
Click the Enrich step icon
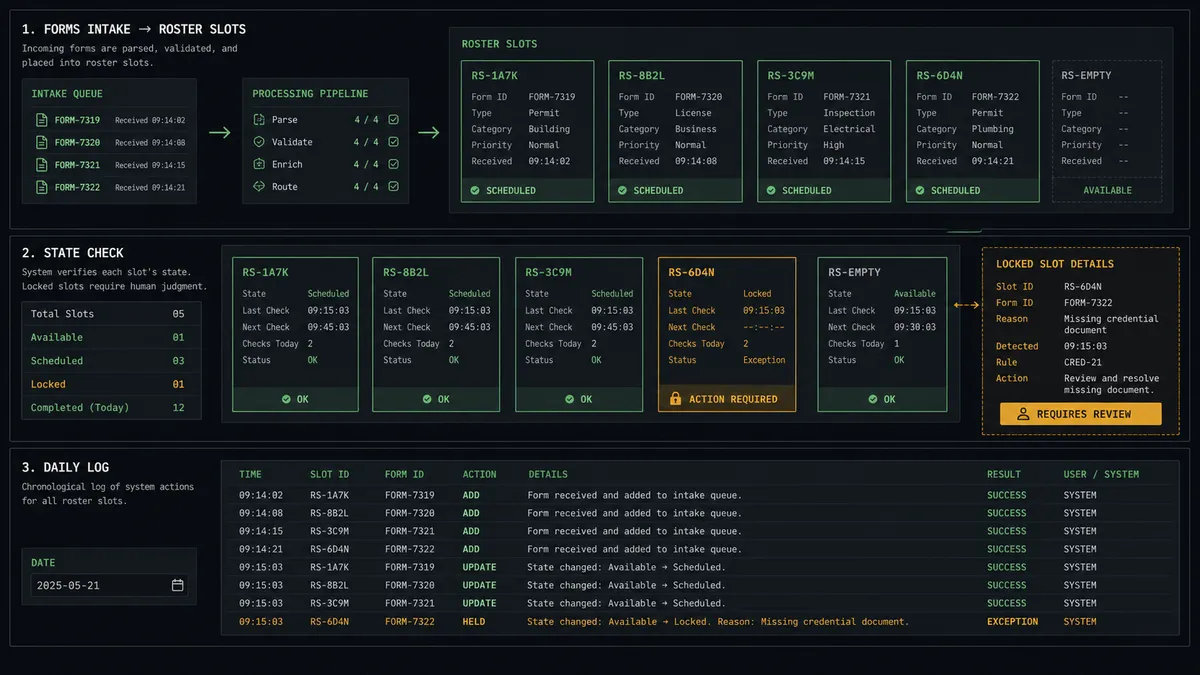pos(259,164)
